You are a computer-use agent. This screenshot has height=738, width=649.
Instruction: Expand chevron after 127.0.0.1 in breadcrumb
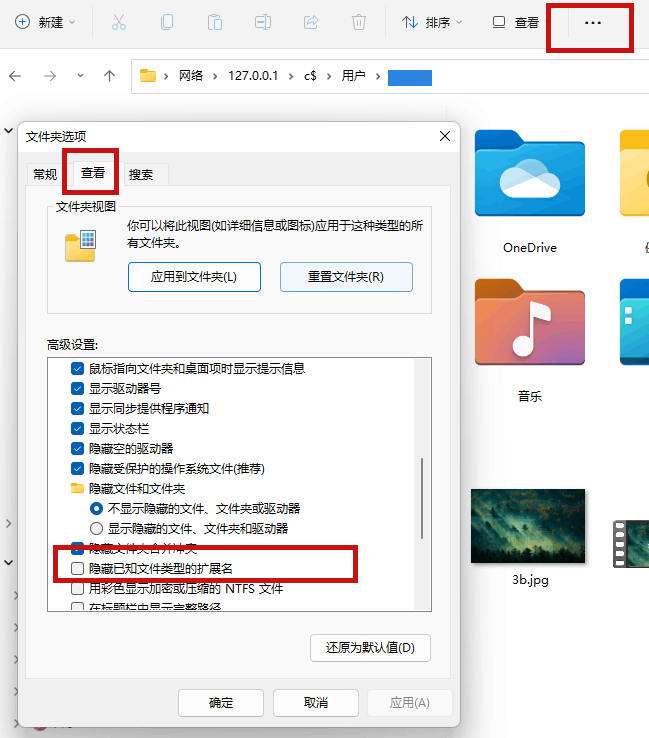pos(291,76)
